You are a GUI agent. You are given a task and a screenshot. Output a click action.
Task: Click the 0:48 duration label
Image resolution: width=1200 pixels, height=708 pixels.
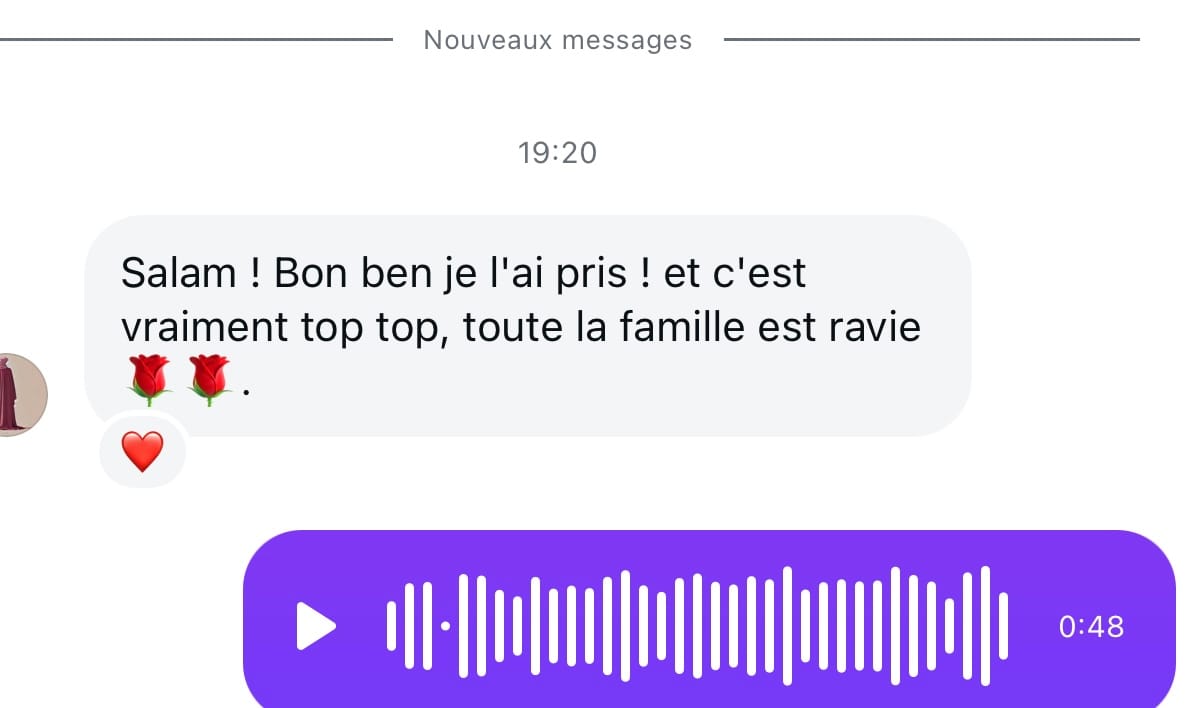(x=1091, y=627)
